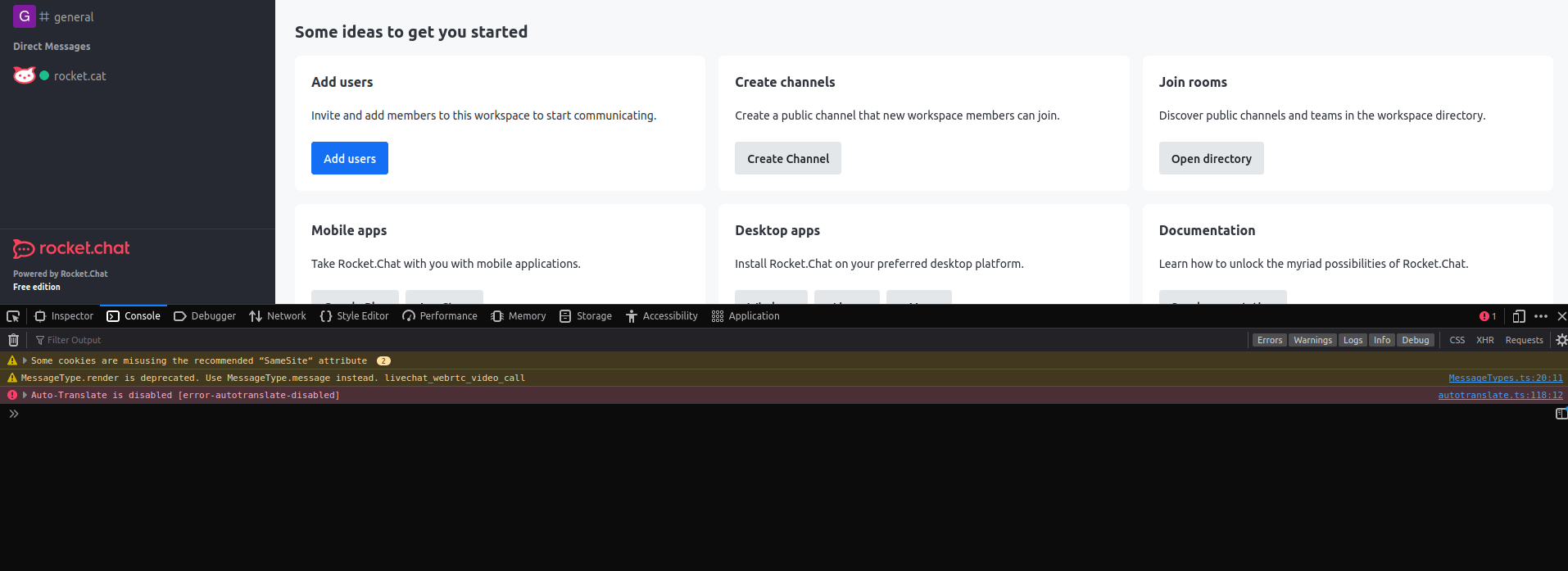
Task: Toggle the Info filter
Action: click(1382, 340)
